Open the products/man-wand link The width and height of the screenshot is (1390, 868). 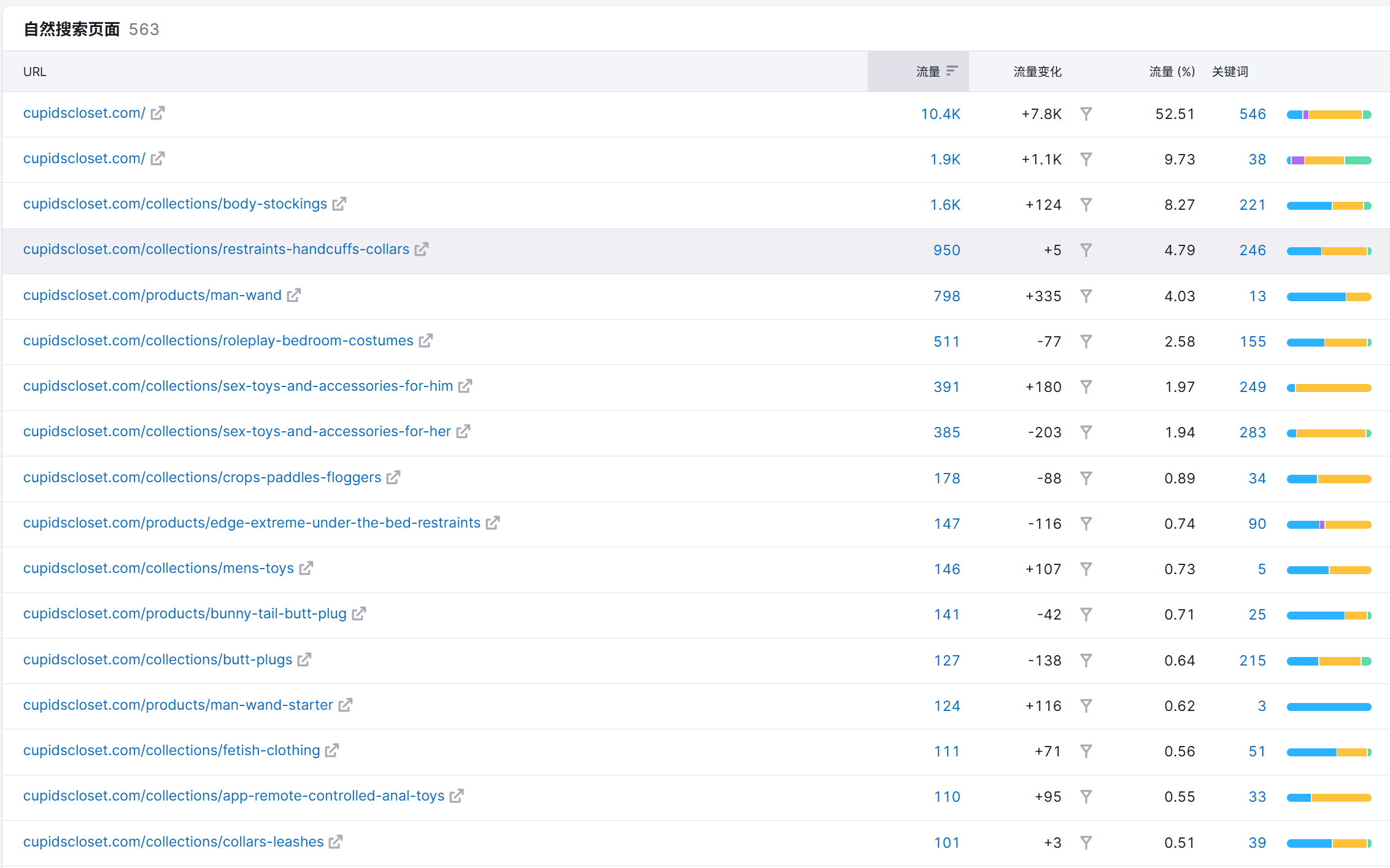(152, 295)
